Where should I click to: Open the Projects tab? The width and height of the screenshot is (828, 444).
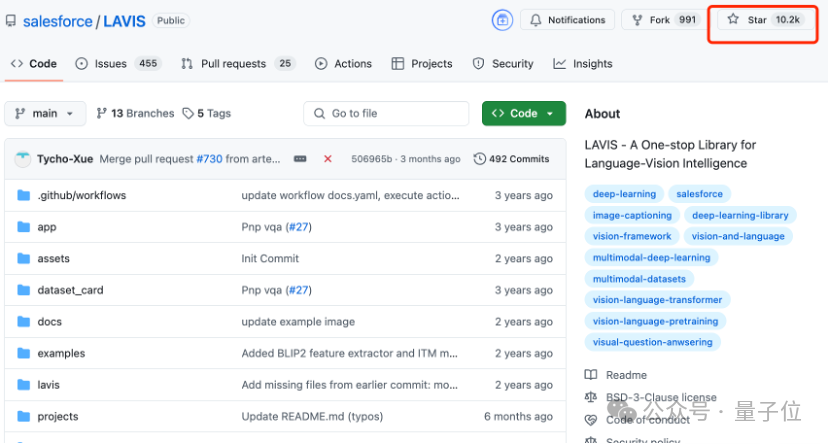[x=422, y=64]
